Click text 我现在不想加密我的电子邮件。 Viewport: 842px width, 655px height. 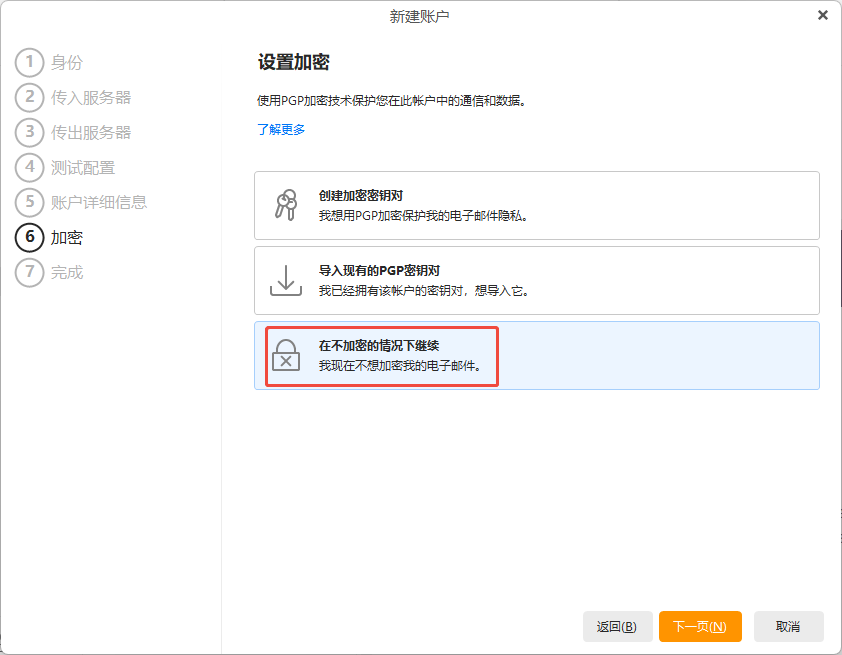pyautogui.click(x=400, y=366)
